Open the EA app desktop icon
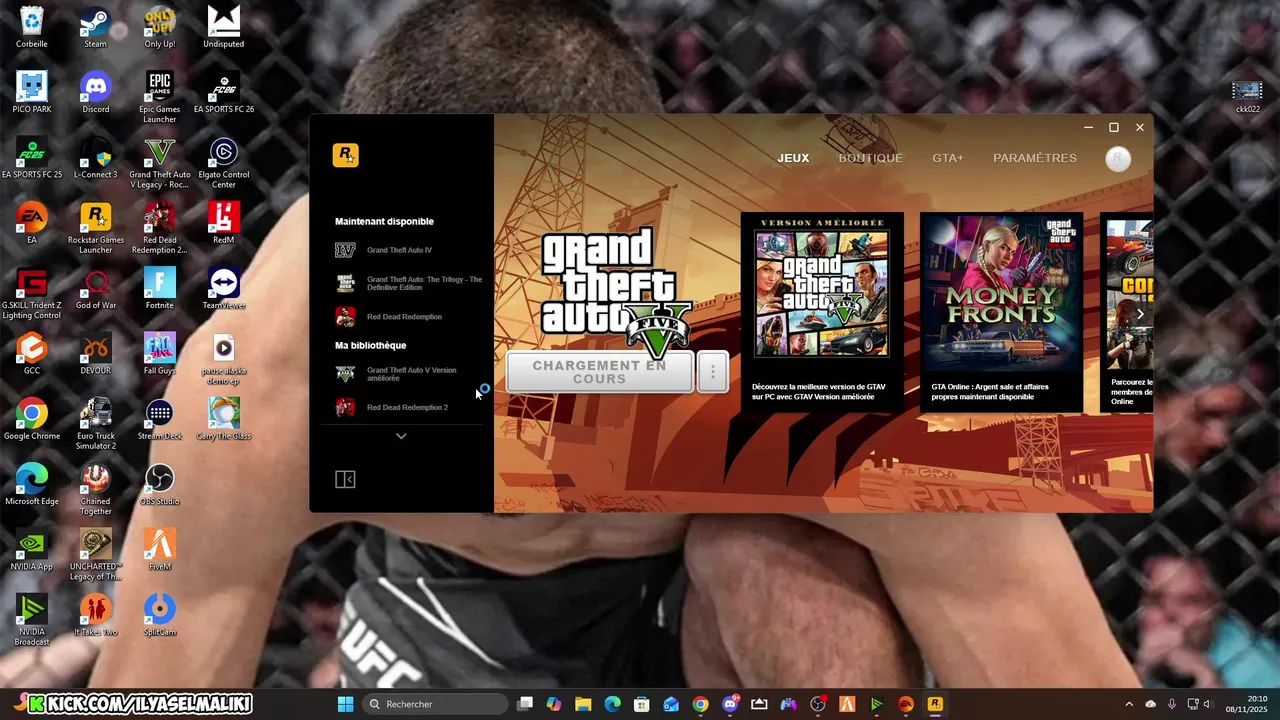 32,223
